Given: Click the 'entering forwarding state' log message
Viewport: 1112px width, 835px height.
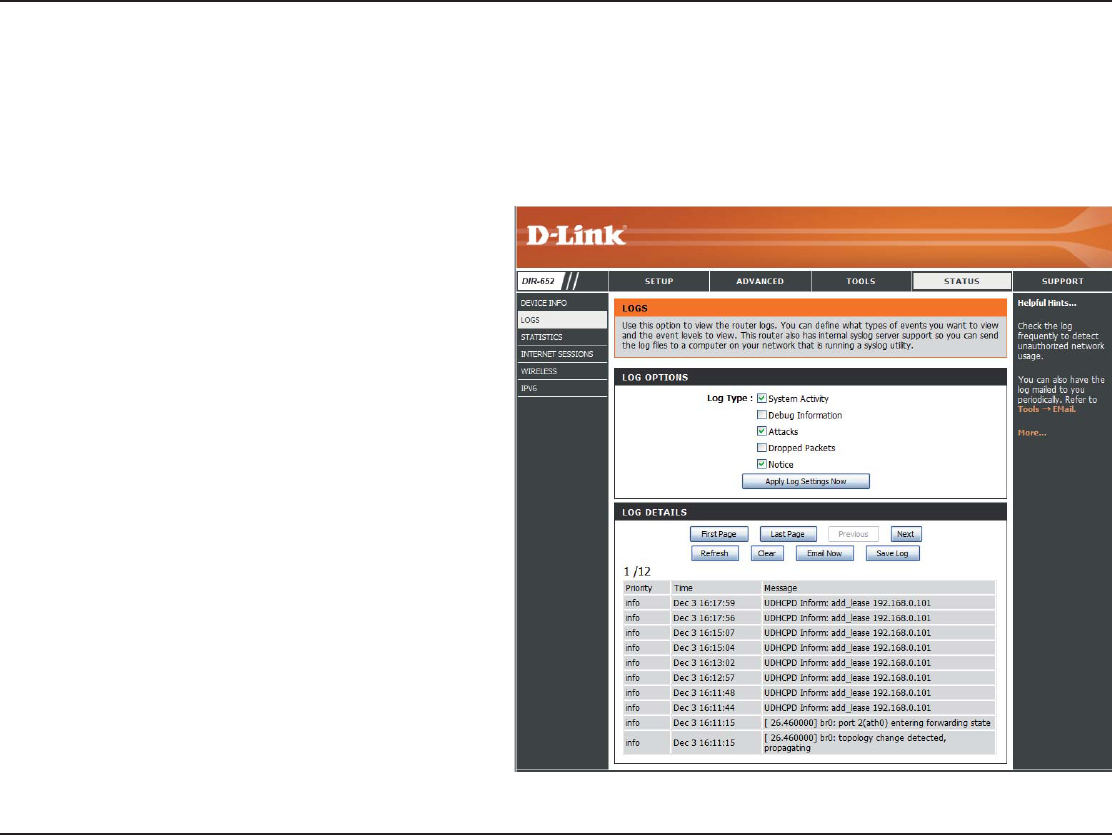Looking at the screenshot, I should (x=877, y=723).
